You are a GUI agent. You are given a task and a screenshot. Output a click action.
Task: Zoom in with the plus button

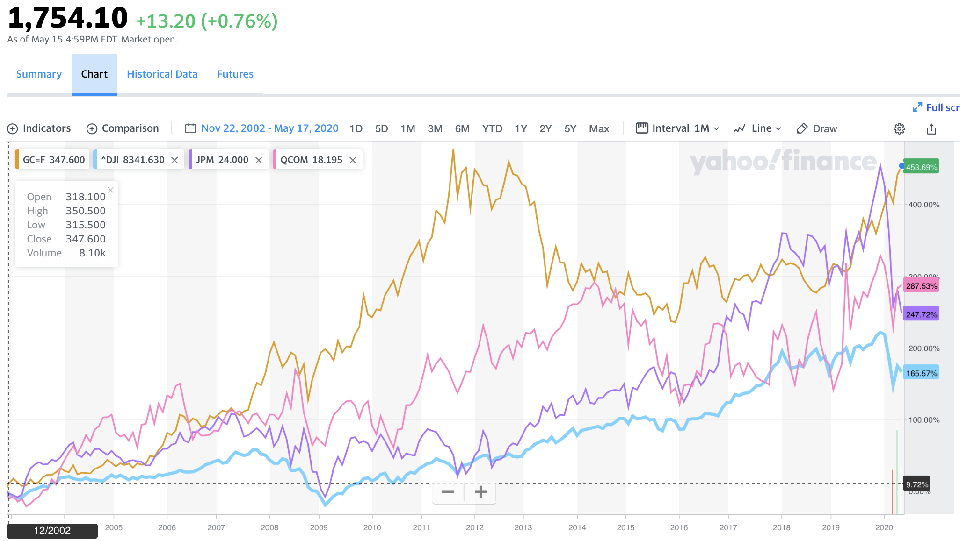[x=481, y=491]
